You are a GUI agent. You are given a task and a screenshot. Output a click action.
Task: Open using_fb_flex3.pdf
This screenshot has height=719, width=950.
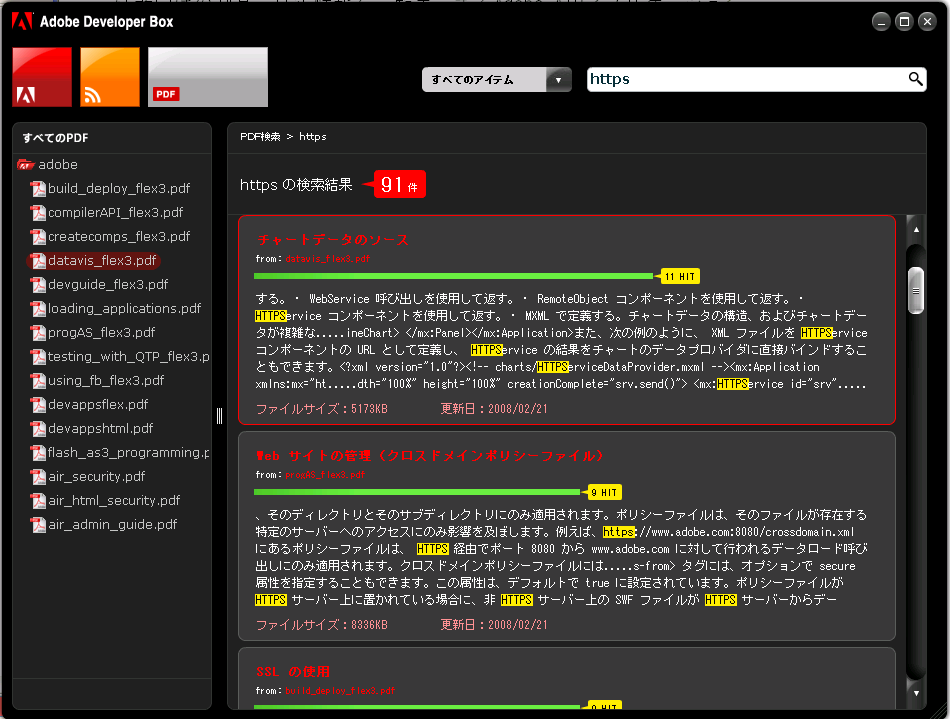click(x=106, y=380)
